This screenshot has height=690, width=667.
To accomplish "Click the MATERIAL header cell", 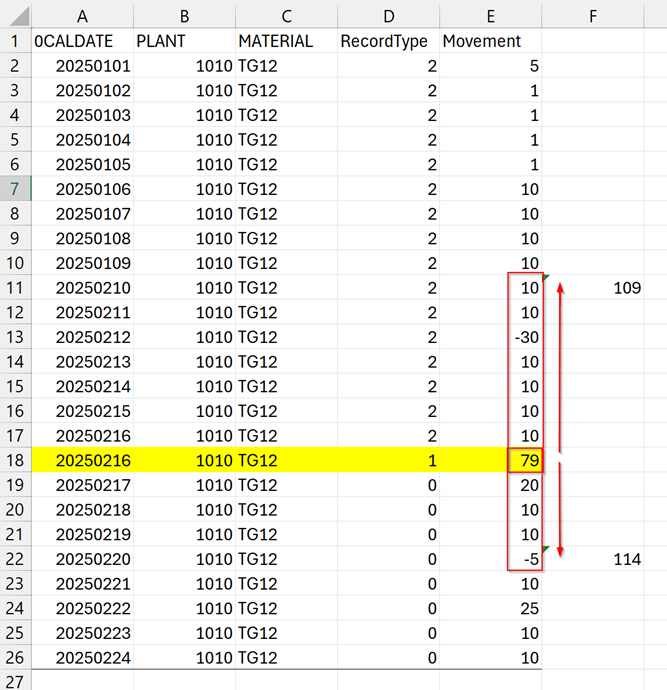I will point(285,41).
